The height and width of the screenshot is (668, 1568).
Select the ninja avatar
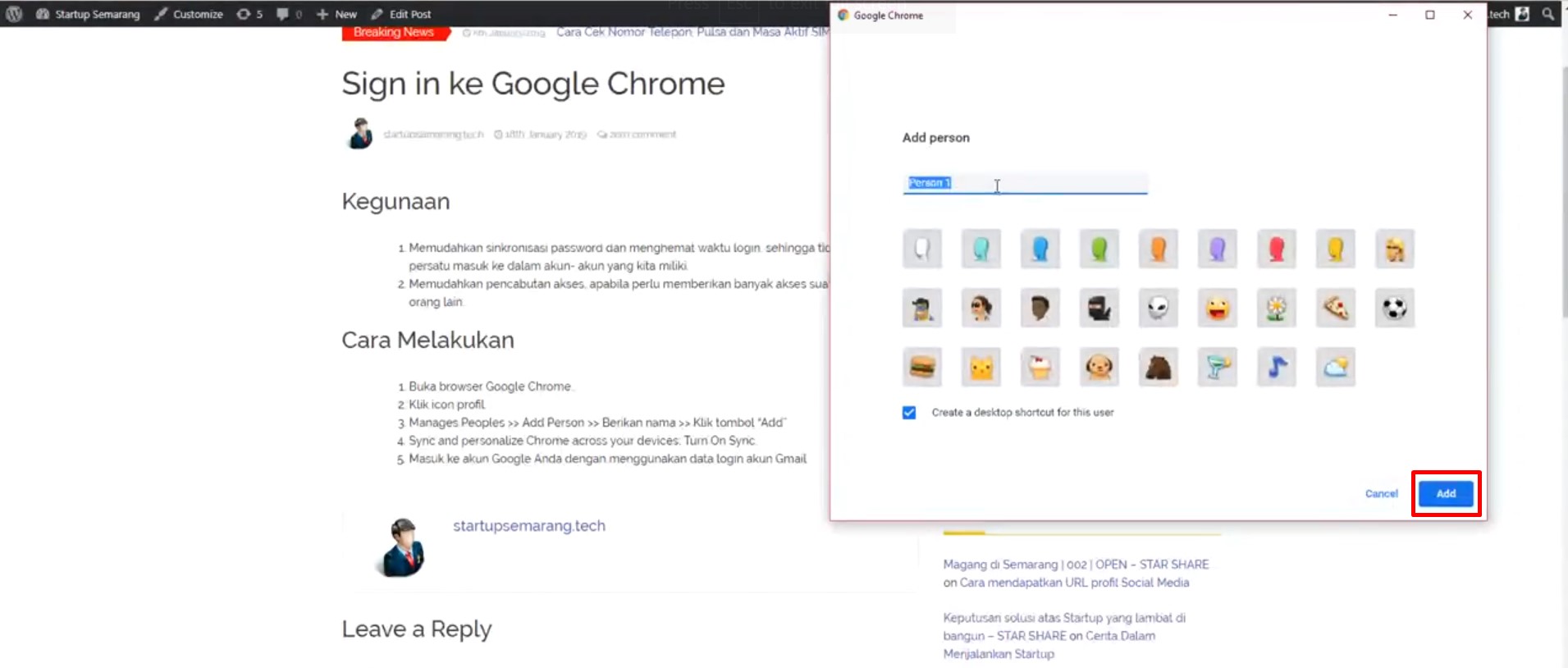pyautogui.click(x=1099, y=308)
